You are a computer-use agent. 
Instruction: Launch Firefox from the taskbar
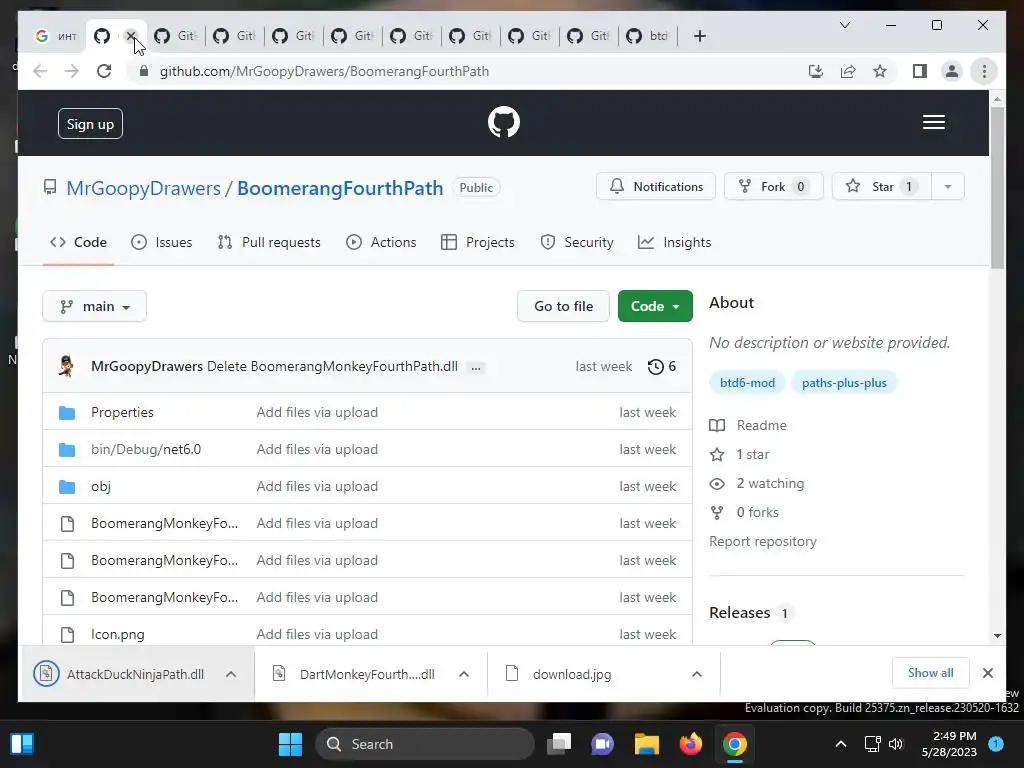coord(690,744)
